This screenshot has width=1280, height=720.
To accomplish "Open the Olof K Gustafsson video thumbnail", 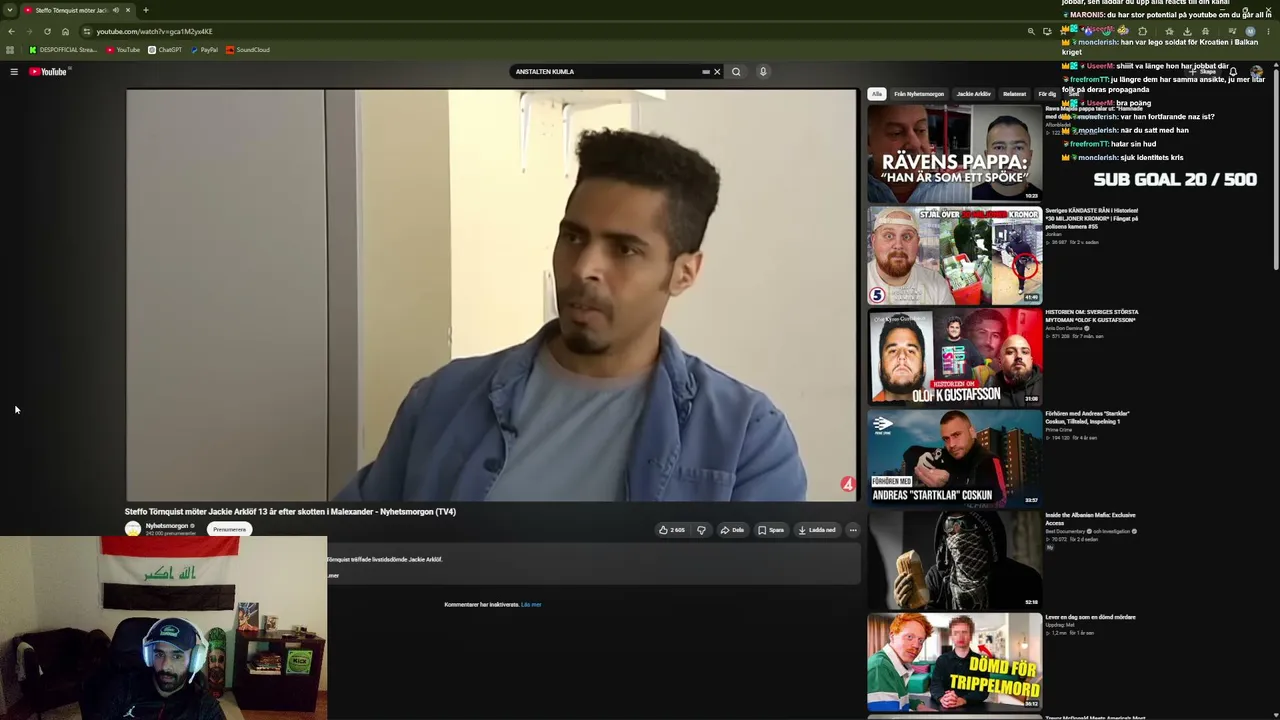I will coord(955,357).
